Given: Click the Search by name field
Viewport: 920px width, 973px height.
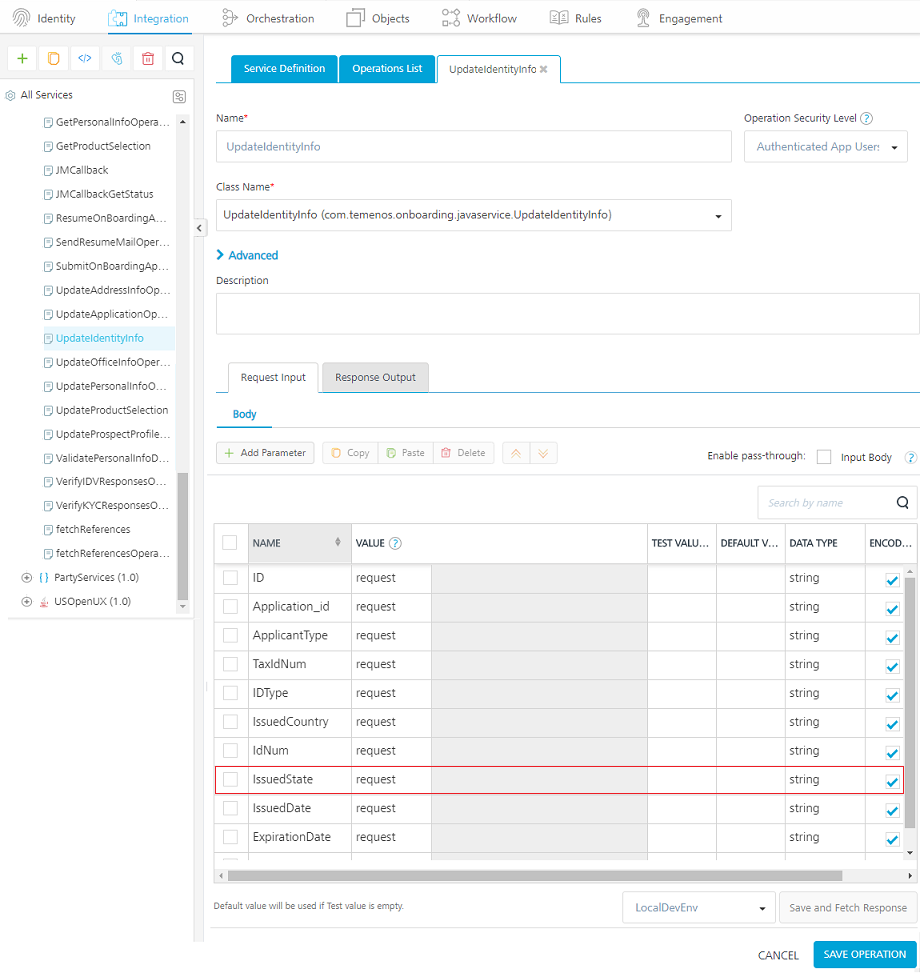Looking at the screenshot, I should click(x=825, y=503).
